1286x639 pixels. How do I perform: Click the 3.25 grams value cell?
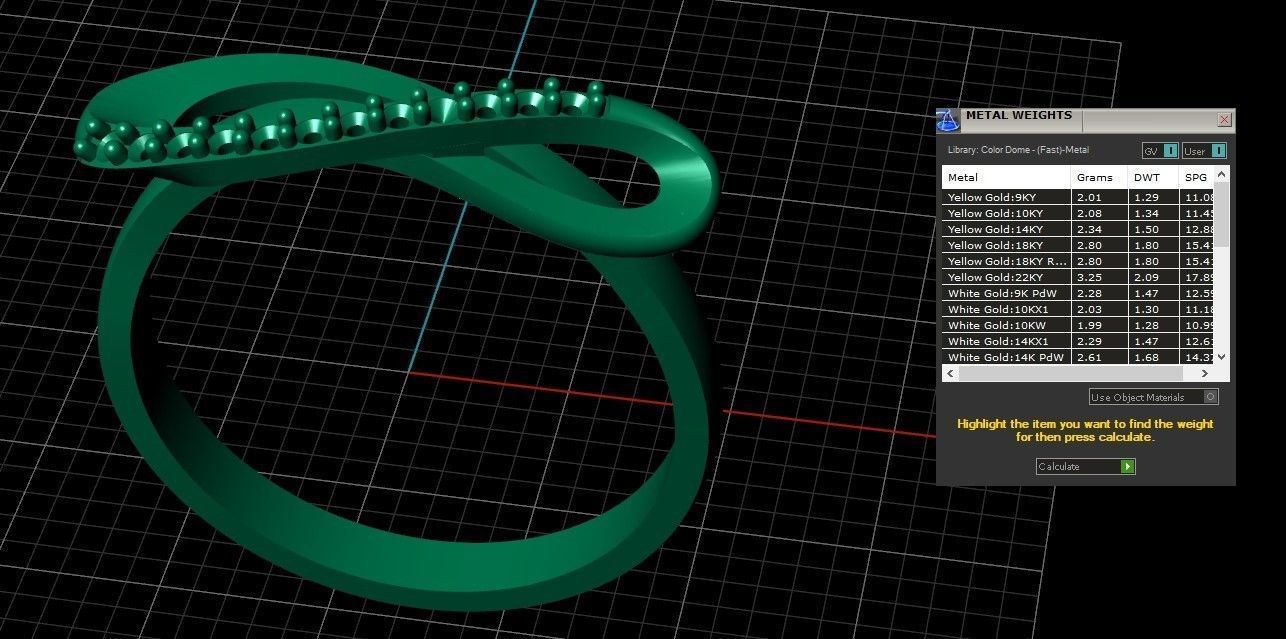tap(1100, 277)
